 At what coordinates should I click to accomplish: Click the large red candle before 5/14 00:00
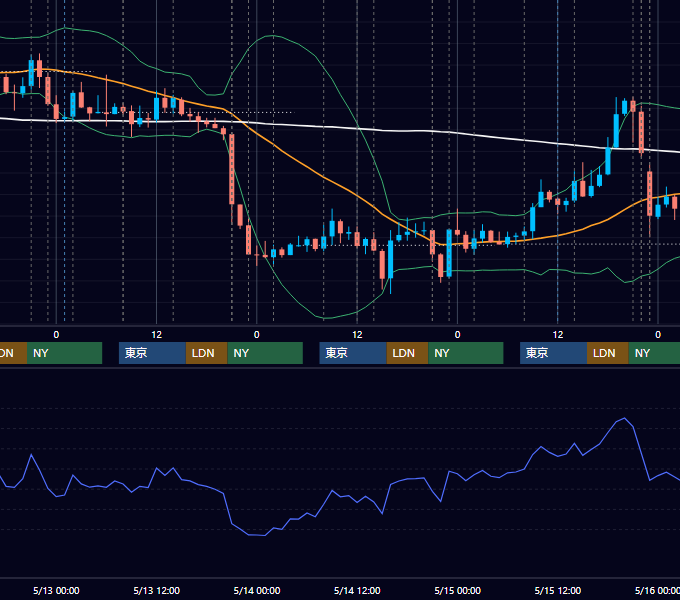pos(232,169)
